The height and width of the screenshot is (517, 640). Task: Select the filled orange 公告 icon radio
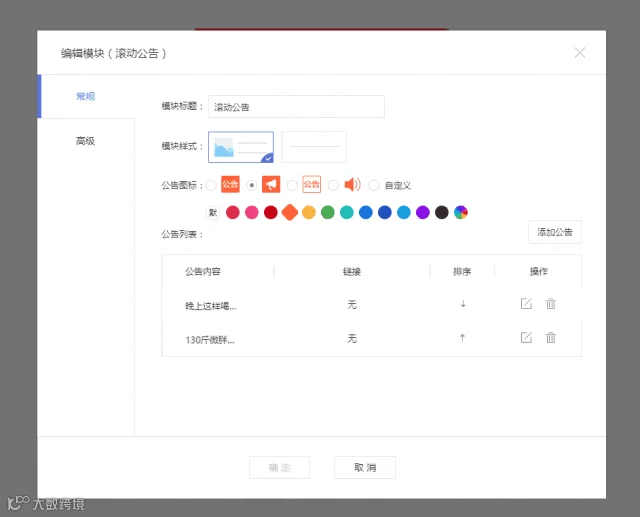point(211,185)
